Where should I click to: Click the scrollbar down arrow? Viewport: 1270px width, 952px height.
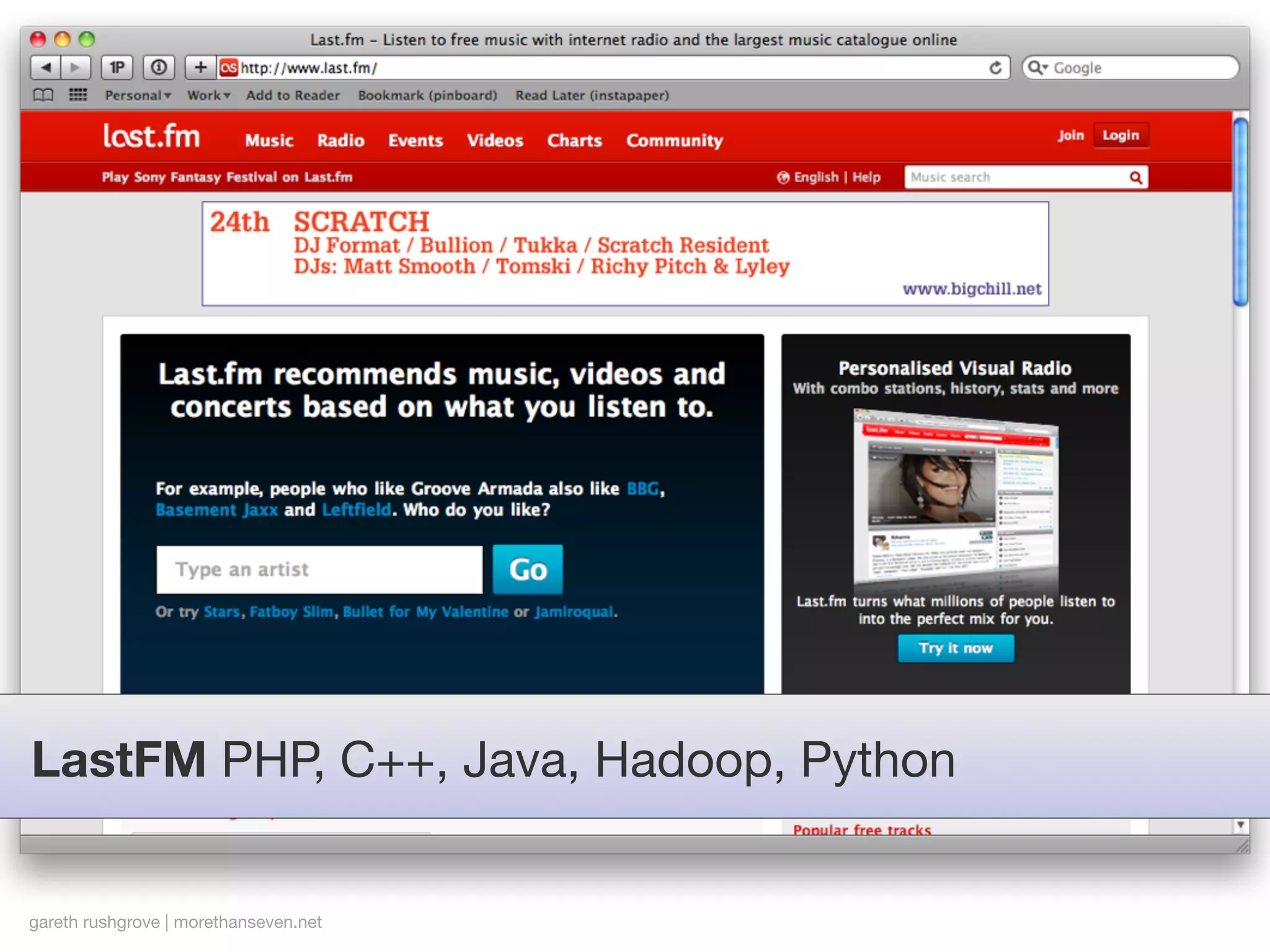(x=1240, y=825)
